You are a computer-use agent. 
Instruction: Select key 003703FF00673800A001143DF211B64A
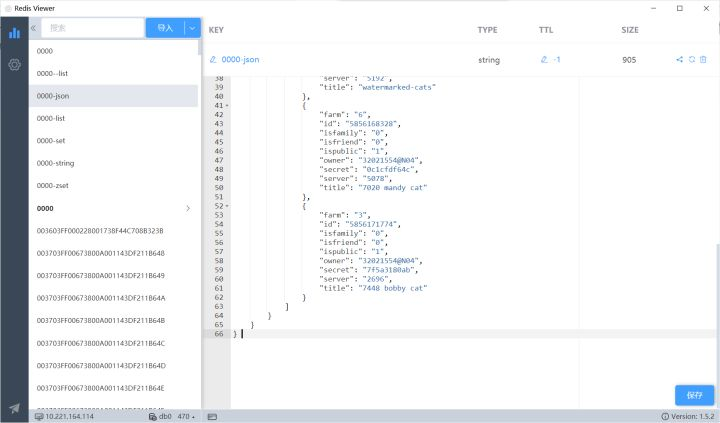[x=113, y=299]
